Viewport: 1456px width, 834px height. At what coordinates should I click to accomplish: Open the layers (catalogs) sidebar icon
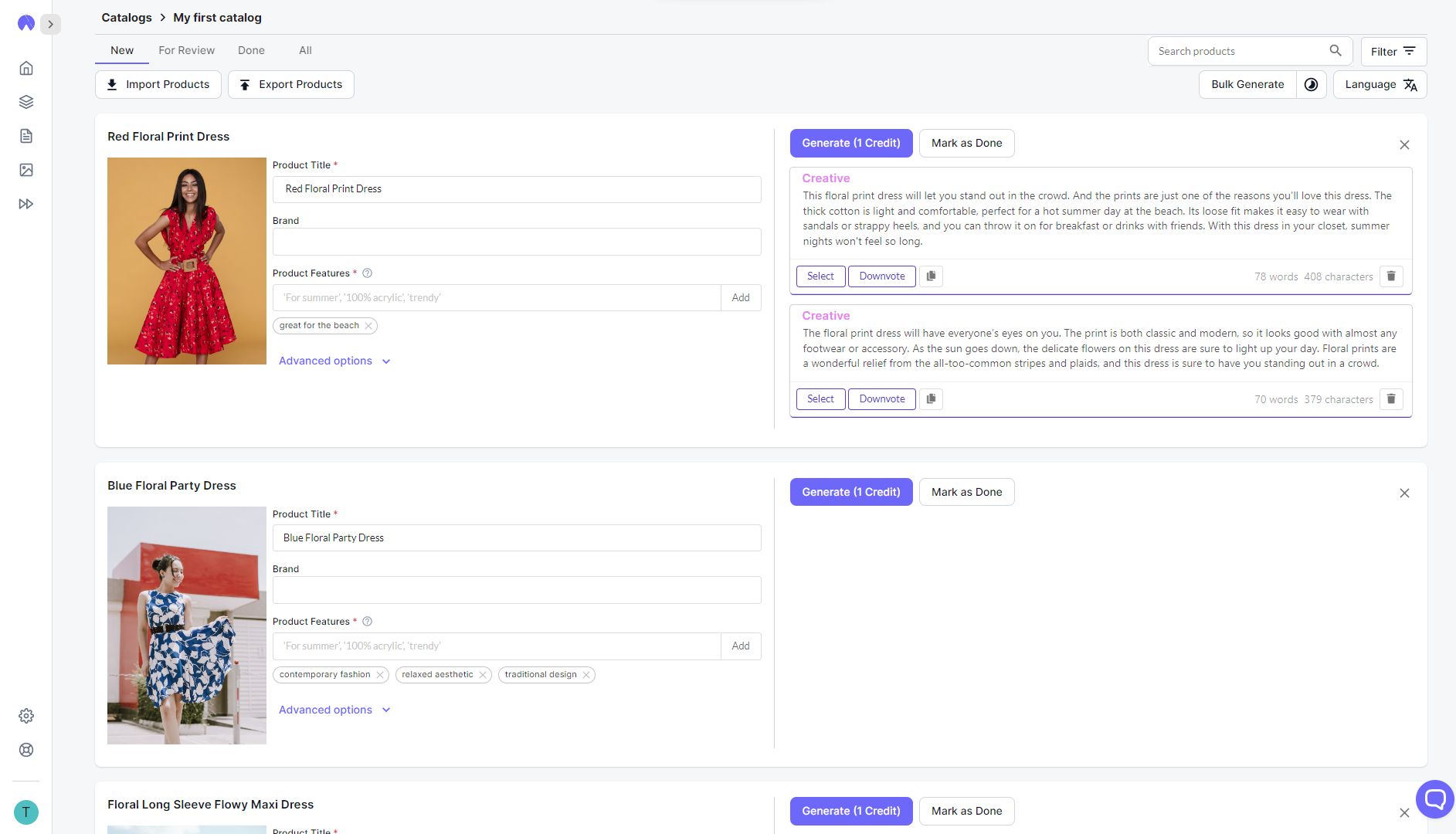(x=26, y=102)
